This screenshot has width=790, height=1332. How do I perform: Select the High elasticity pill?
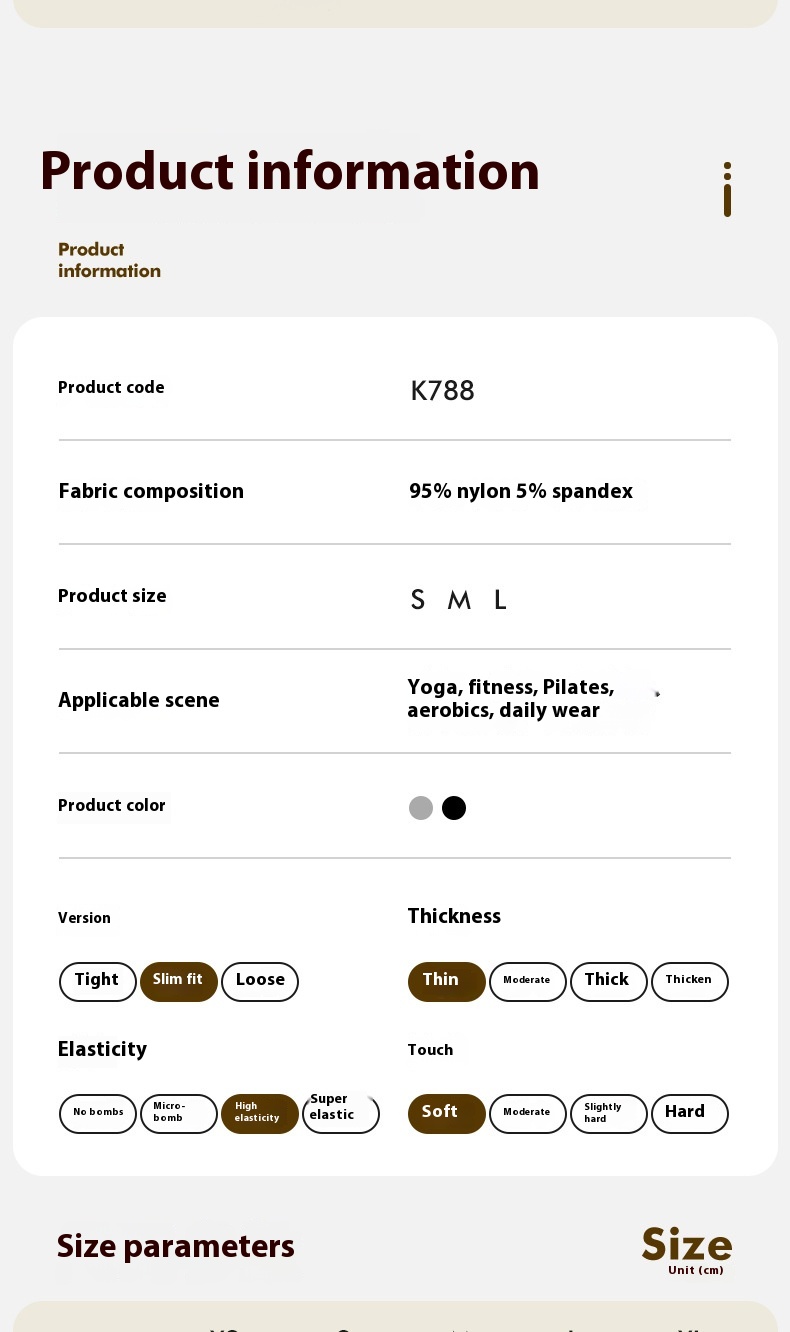pos(260,1113)
